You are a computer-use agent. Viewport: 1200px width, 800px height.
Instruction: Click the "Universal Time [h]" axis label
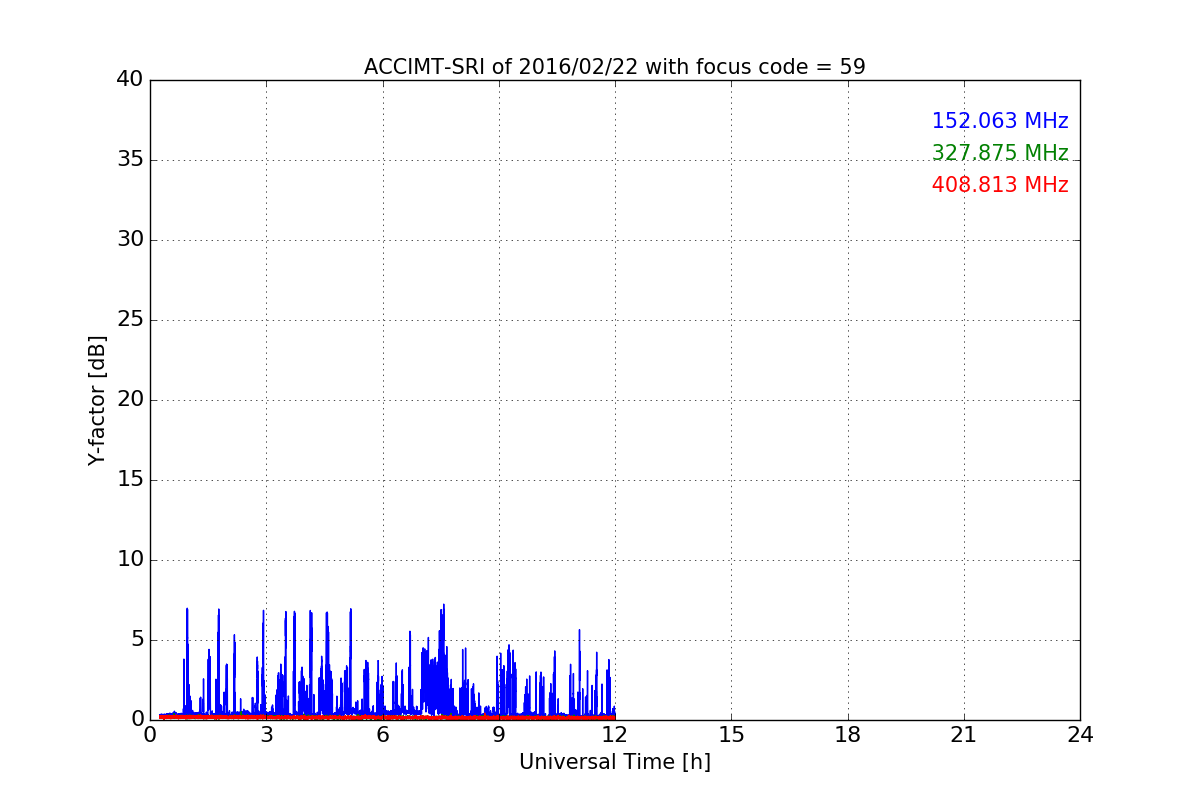pyautogui.click(x=615, y=762)
